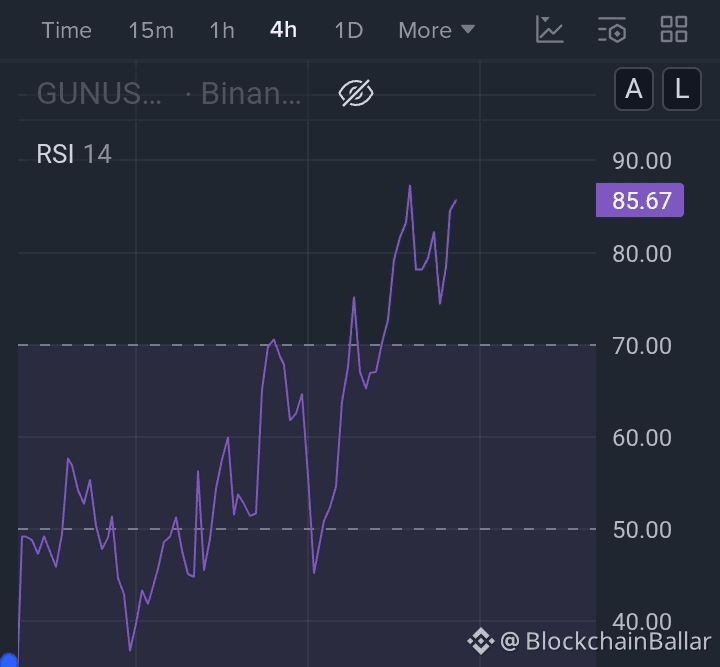Click the Binance logo in the watermark
The image size is (720, 667).
pyautogui.click(x=481, y=641)
